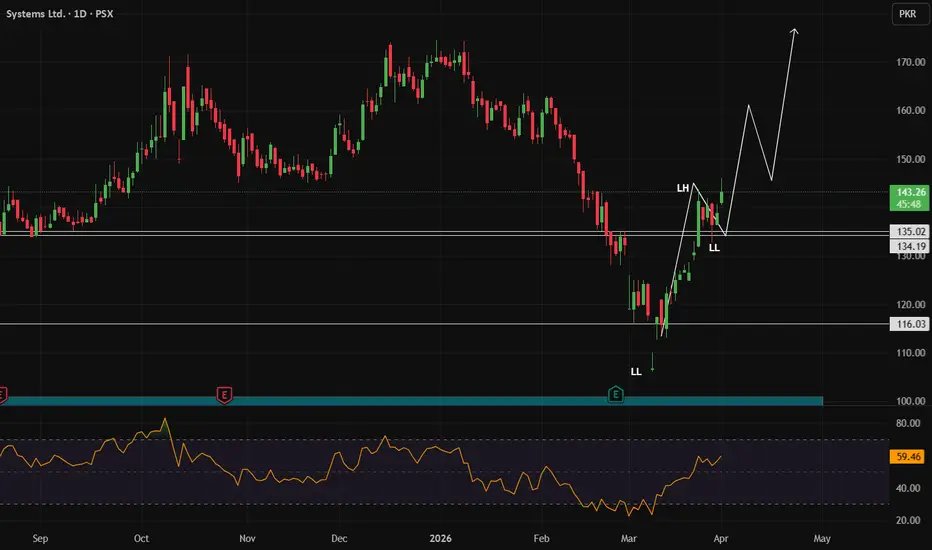Click the RSI 40.00 scale label

coord(908,488)
